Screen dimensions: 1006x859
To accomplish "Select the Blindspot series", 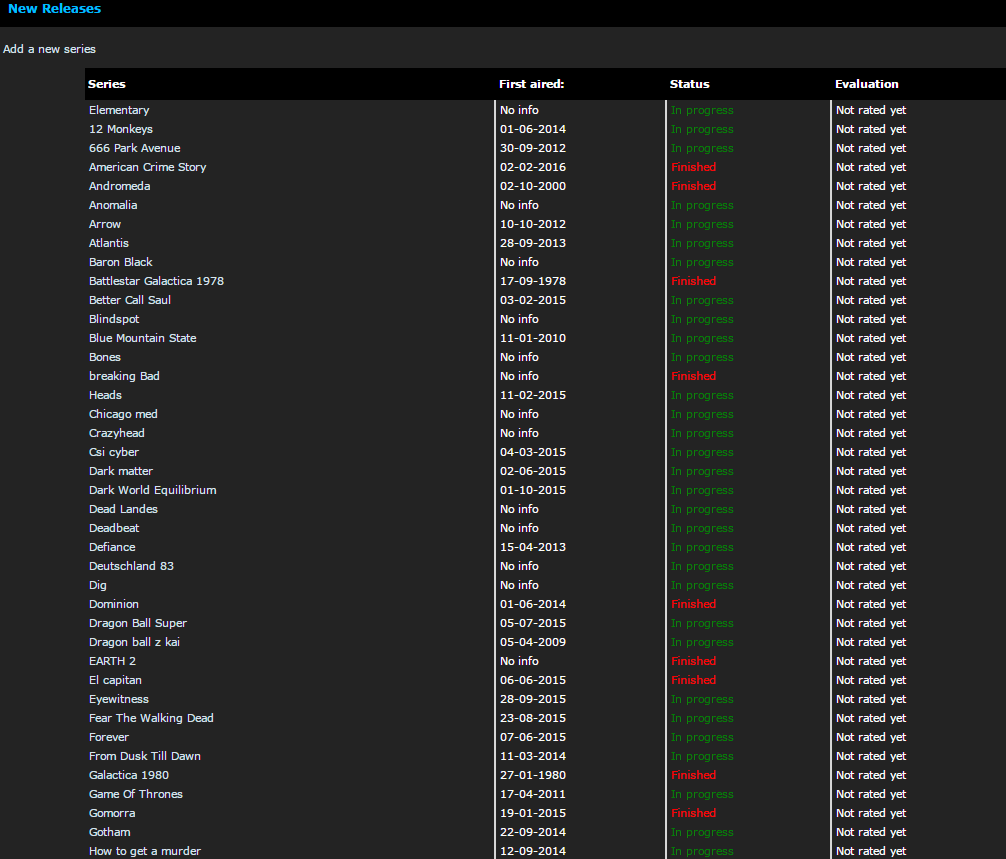I will [114, 319].
